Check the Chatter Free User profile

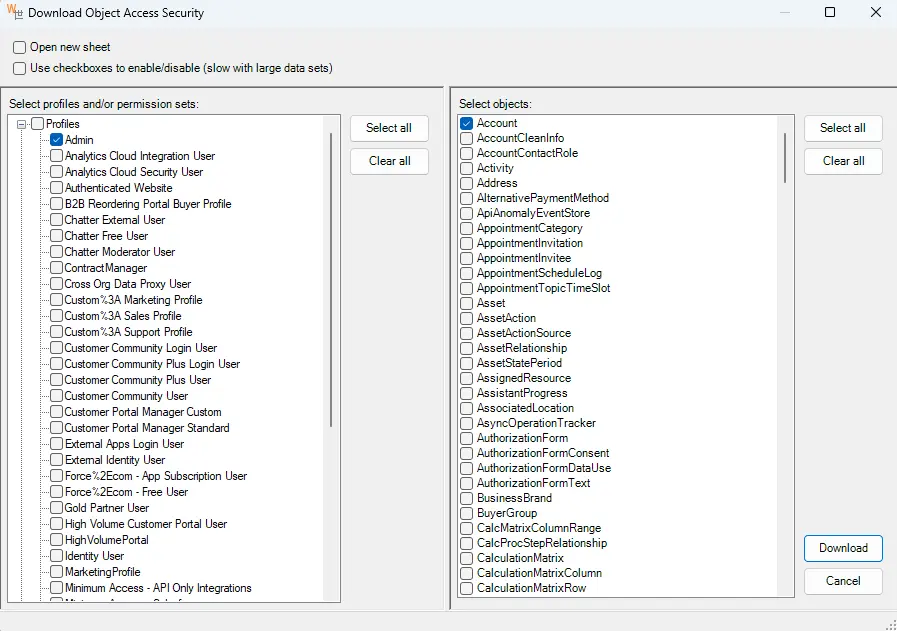pos(56,236)
